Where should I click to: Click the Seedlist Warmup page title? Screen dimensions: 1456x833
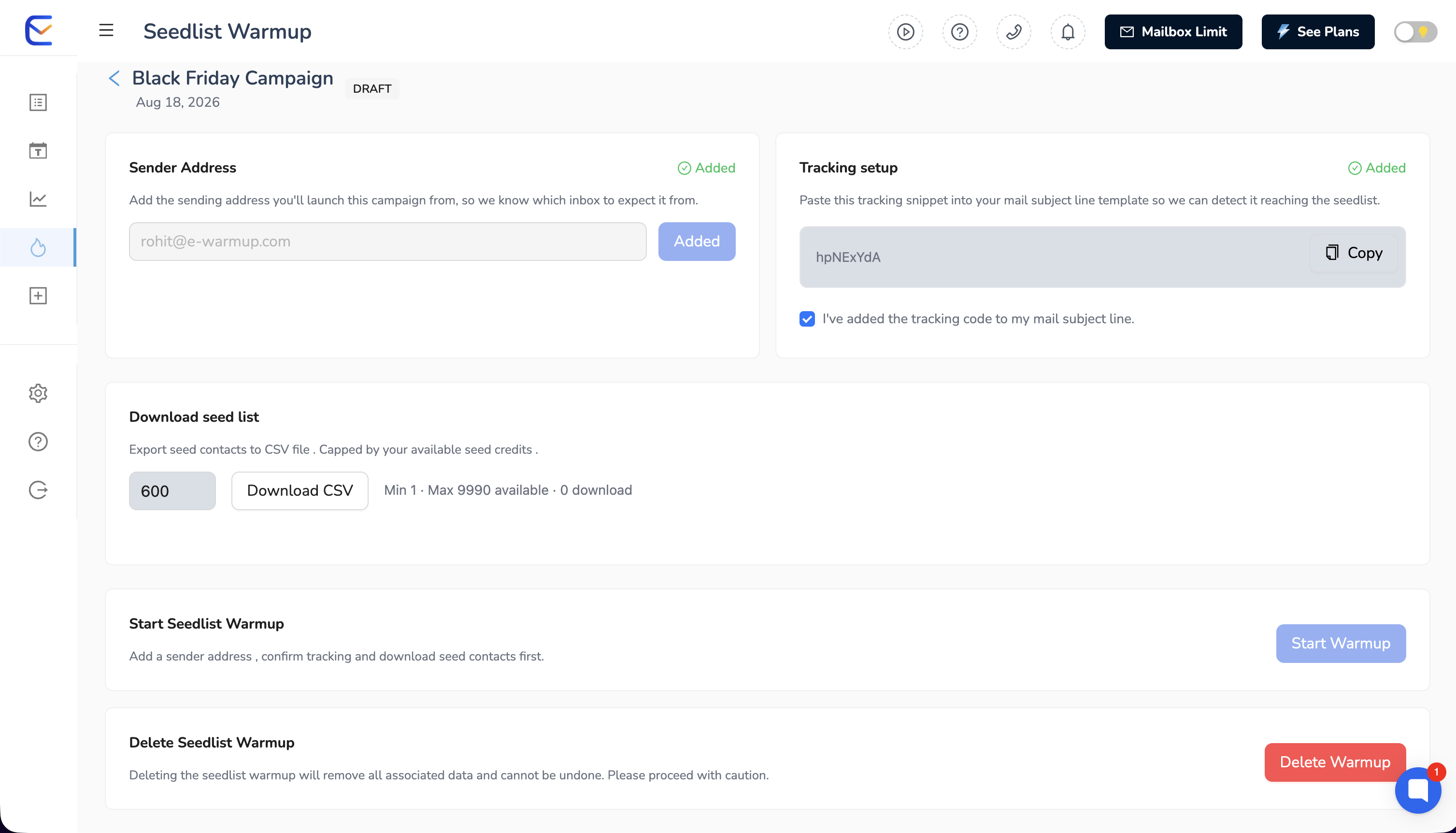coord(227,31)
